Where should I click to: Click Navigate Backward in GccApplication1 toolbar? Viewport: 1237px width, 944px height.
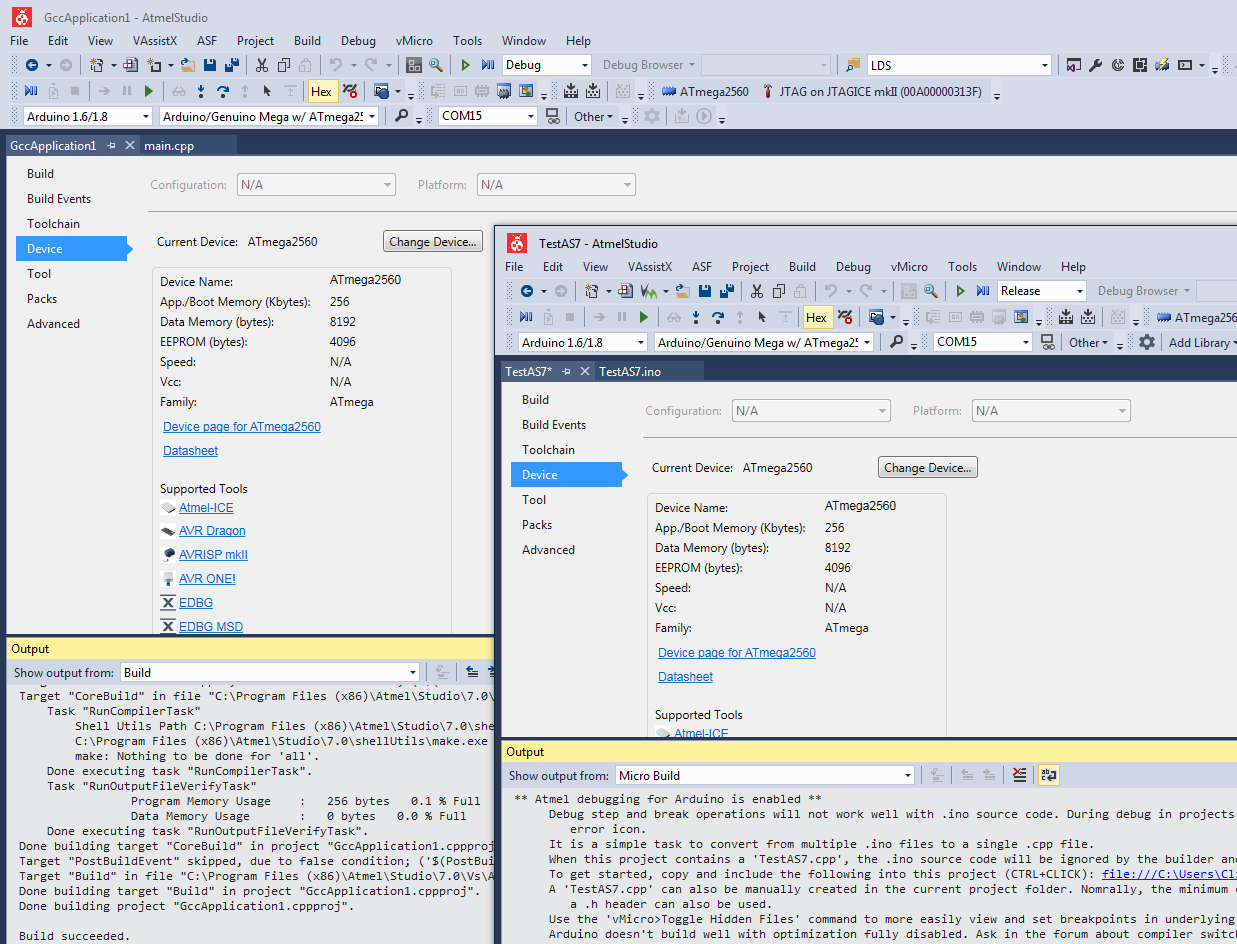[32, 65]
